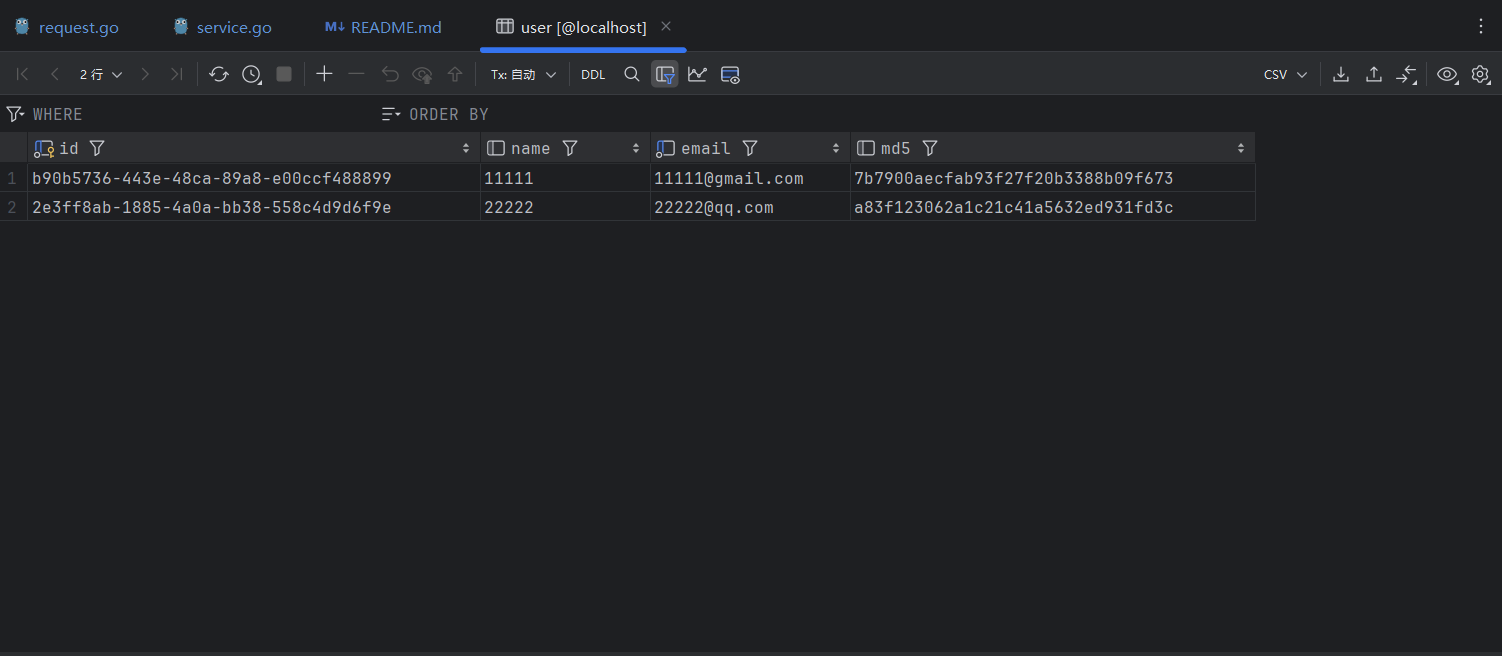This screenshot has height=656, width=1502.
Task: Go to first page of rows
Action: click(x=22, y=74)
